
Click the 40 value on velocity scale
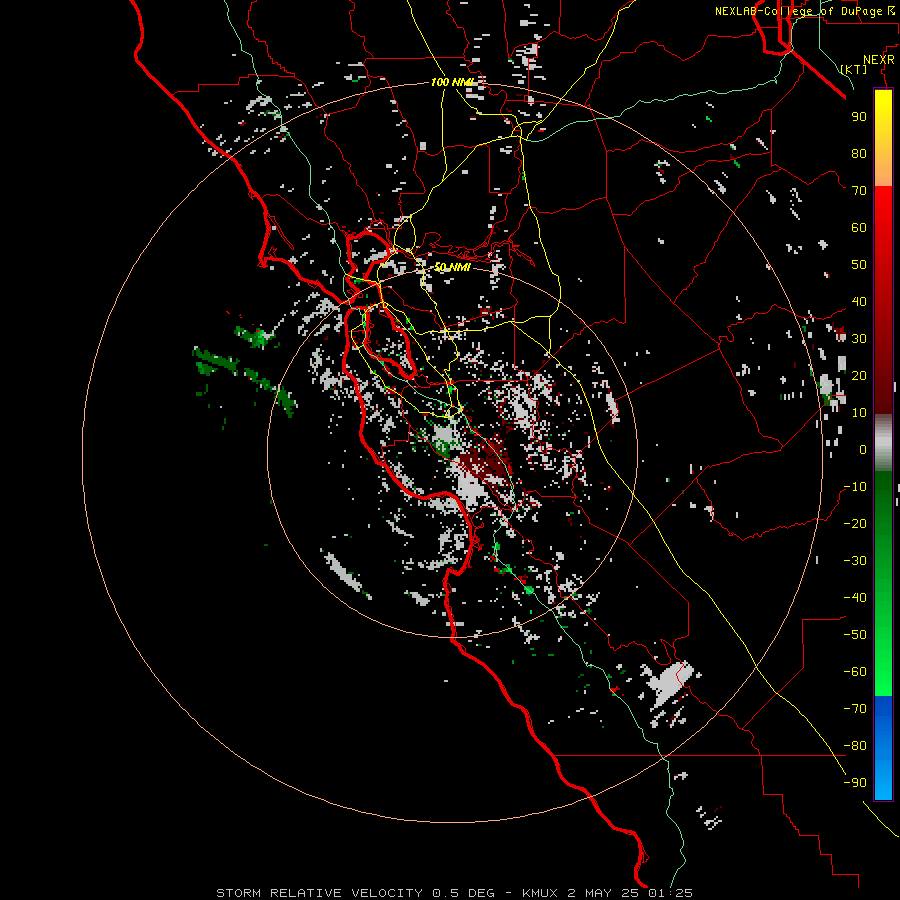click(859, 301)
